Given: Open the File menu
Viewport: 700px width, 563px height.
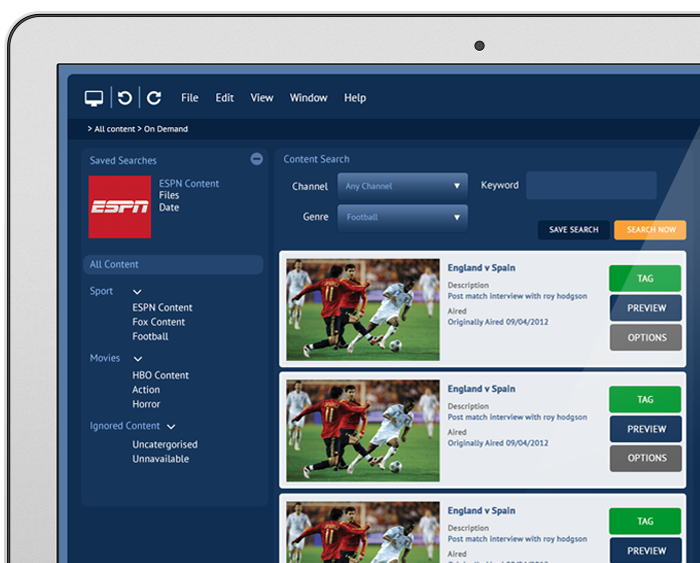Looking at the screenshot, I should point(190,98).
